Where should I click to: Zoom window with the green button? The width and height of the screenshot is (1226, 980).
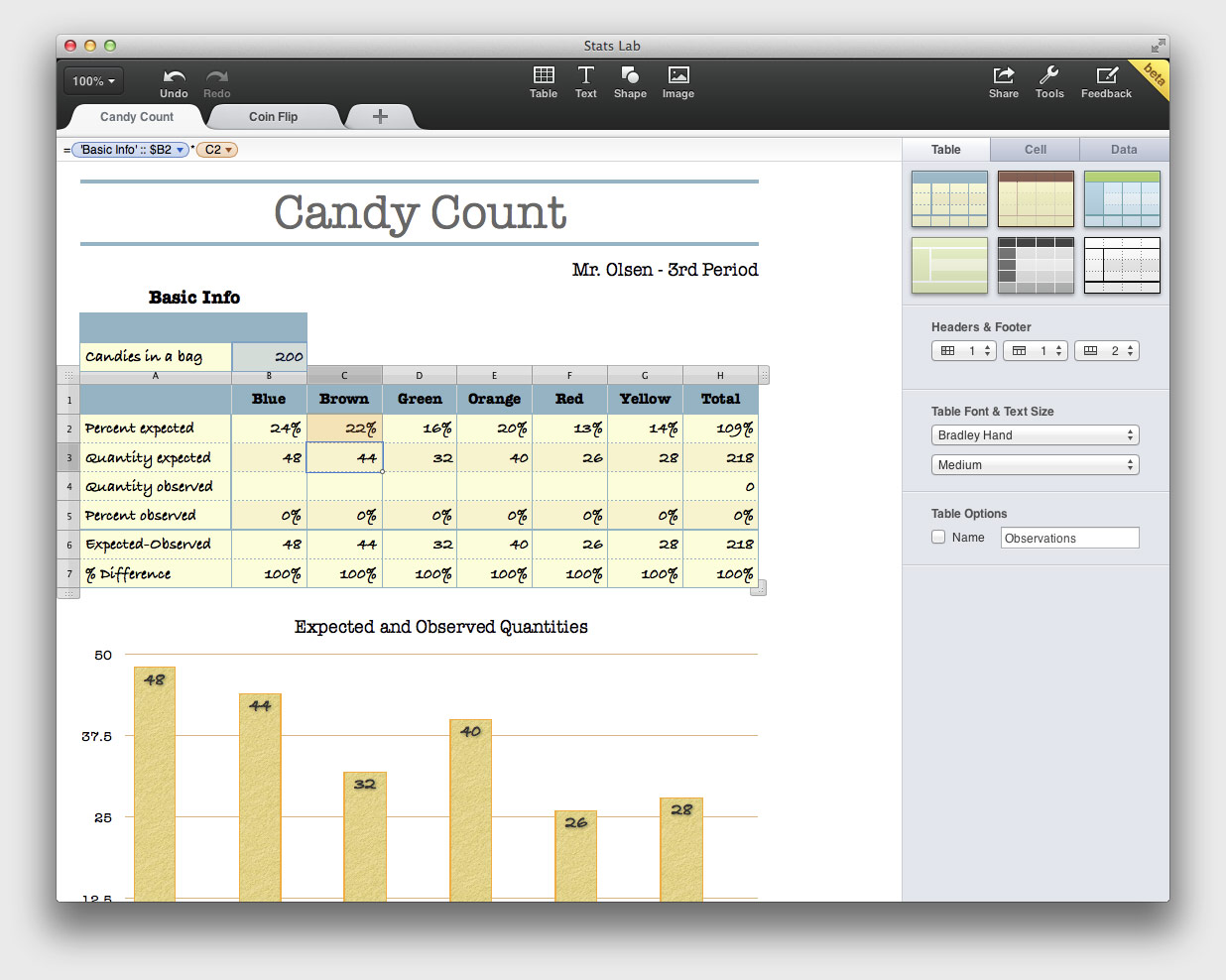click(110, 46)
